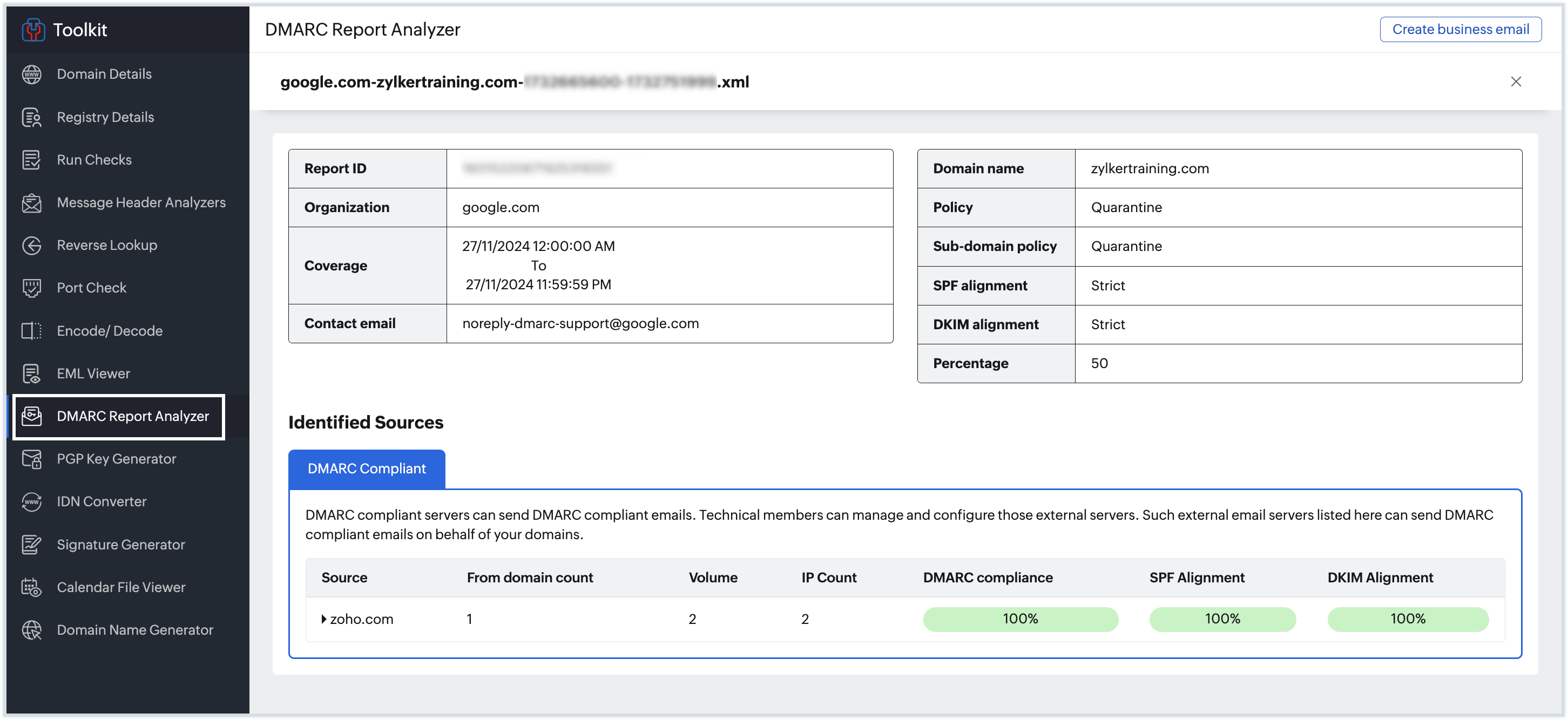This screenshot has height=720, width=1568.
Task: Click the green 100% DMARC compliance pill
Action: (1020, 619)
